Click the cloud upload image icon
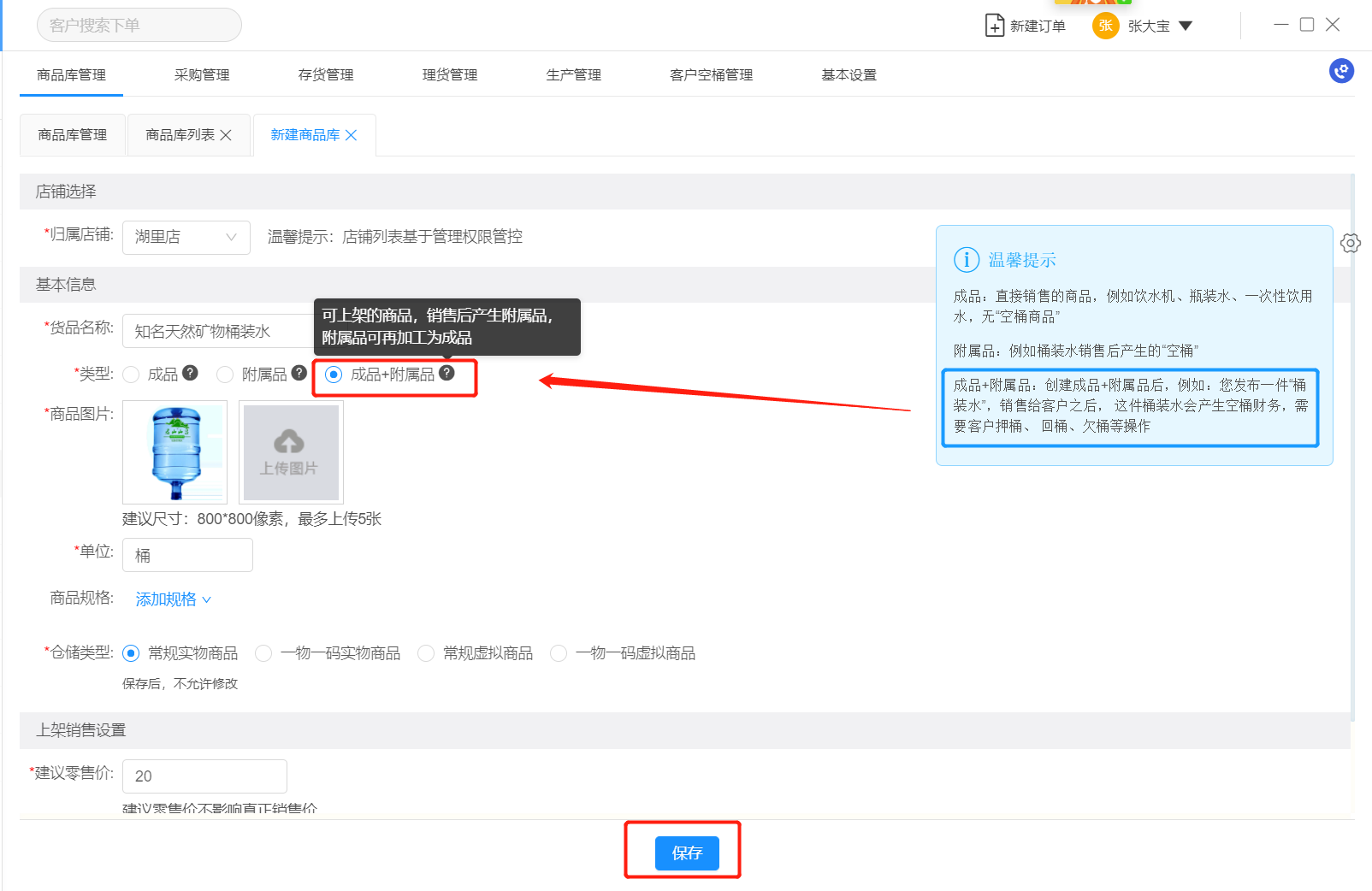Screen dimensions: 1372x891 pyautogui.click(x=289, y=442)
